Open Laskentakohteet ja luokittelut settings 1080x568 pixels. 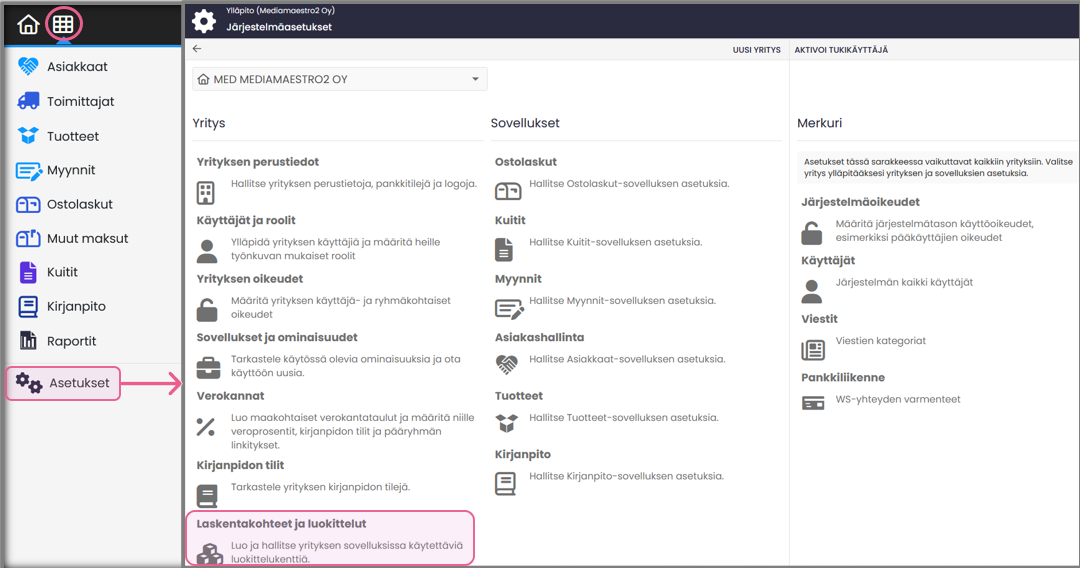281,523
